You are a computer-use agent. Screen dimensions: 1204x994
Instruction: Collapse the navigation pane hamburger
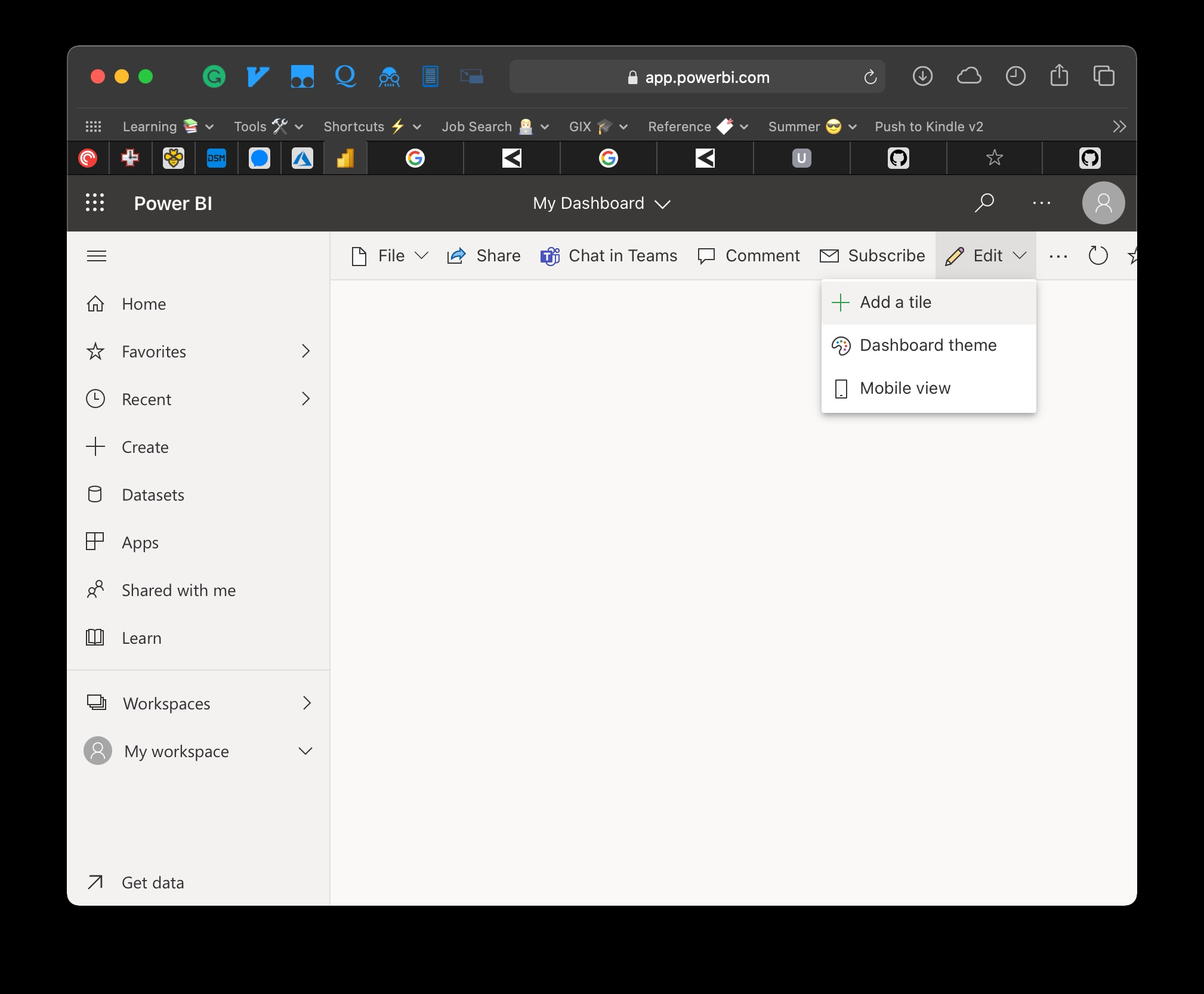tap(97, 256)
